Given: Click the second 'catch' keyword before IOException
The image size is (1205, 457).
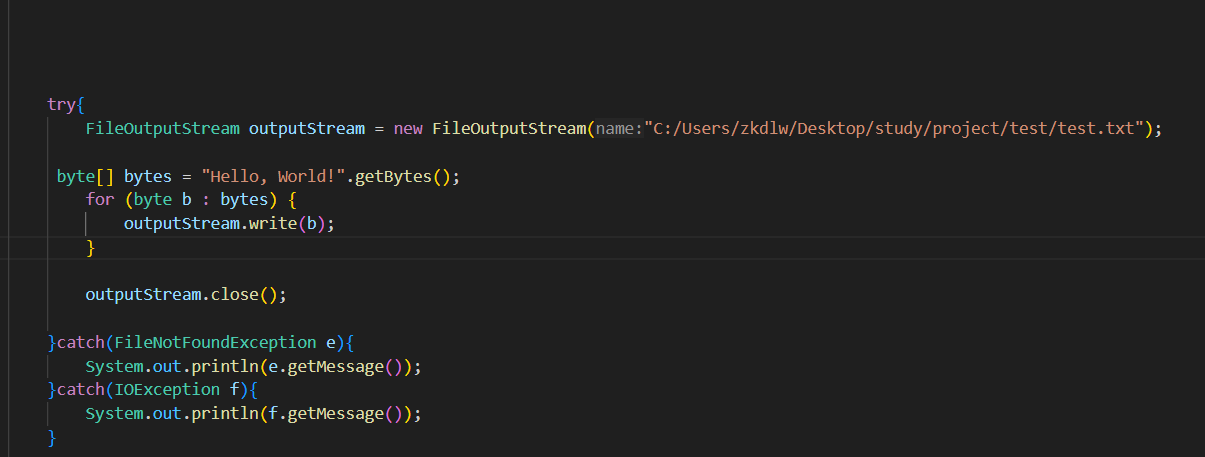Looking at the screenshot, I should click(80, 389).
